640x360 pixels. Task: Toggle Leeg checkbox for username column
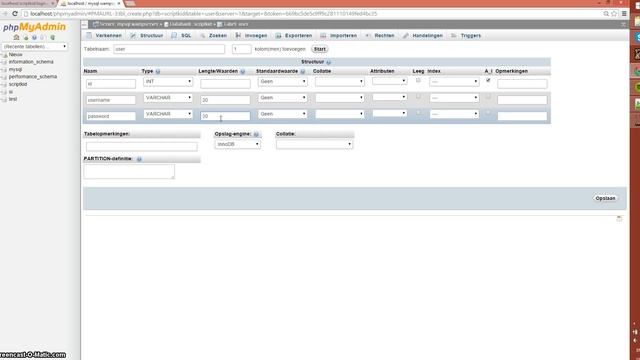click(x=418, y=96)
